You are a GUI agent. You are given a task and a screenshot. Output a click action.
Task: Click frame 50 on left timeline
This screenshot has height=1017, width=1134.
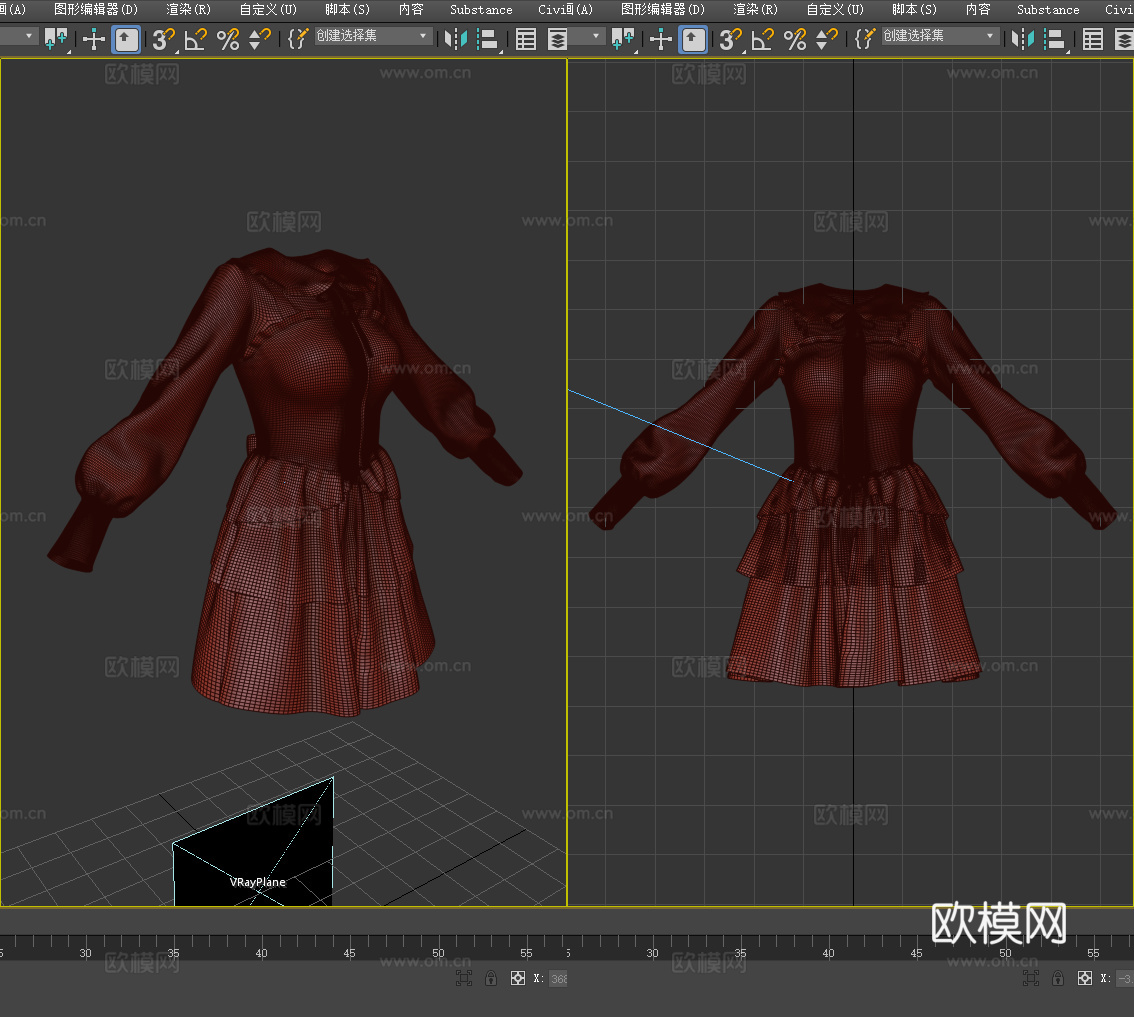click(x=438, y=953)
